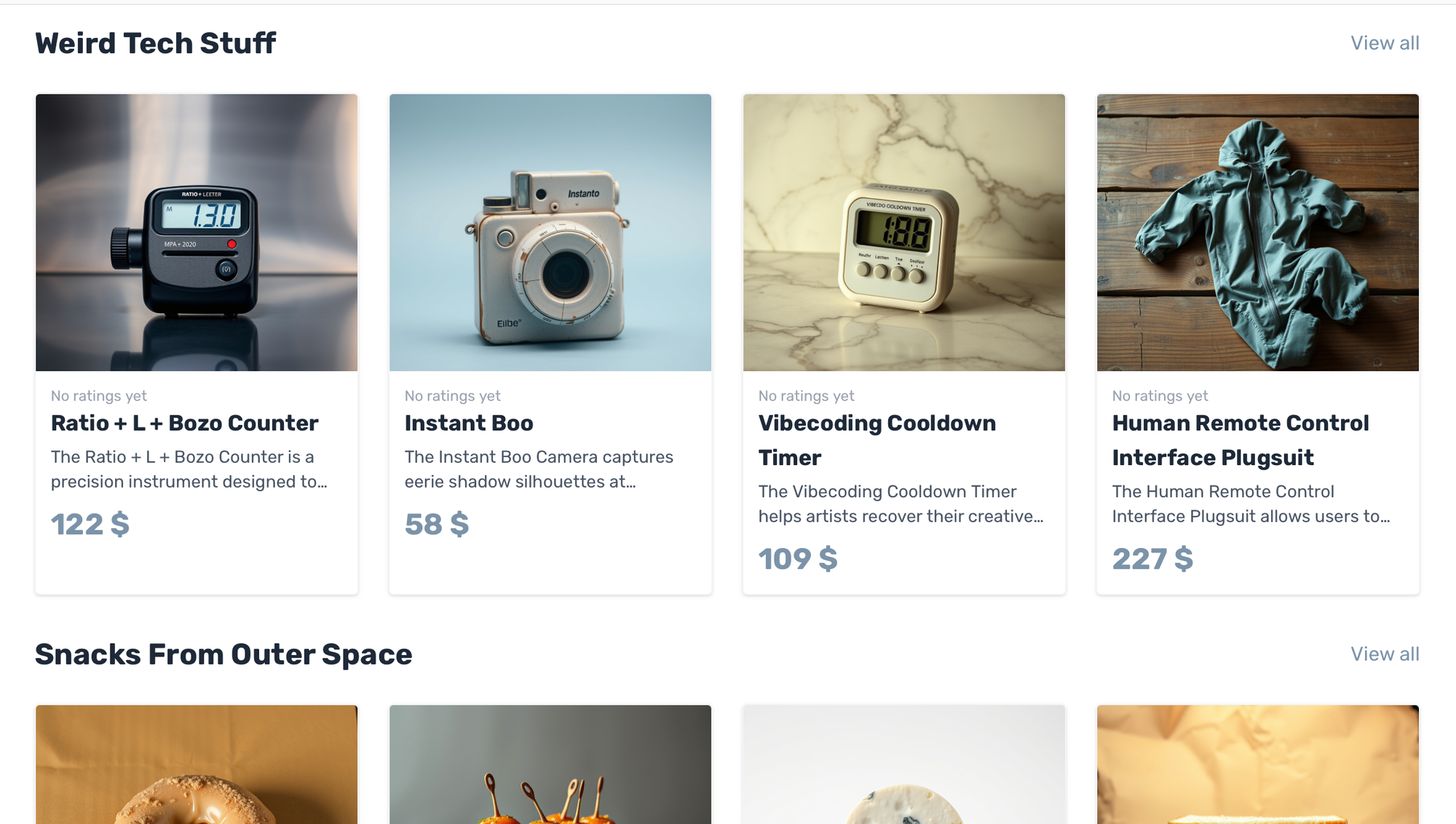1456x824 pixels.
Task: Open the Ratio + L + Bozo Counter title
Action: tap(185, 423)
